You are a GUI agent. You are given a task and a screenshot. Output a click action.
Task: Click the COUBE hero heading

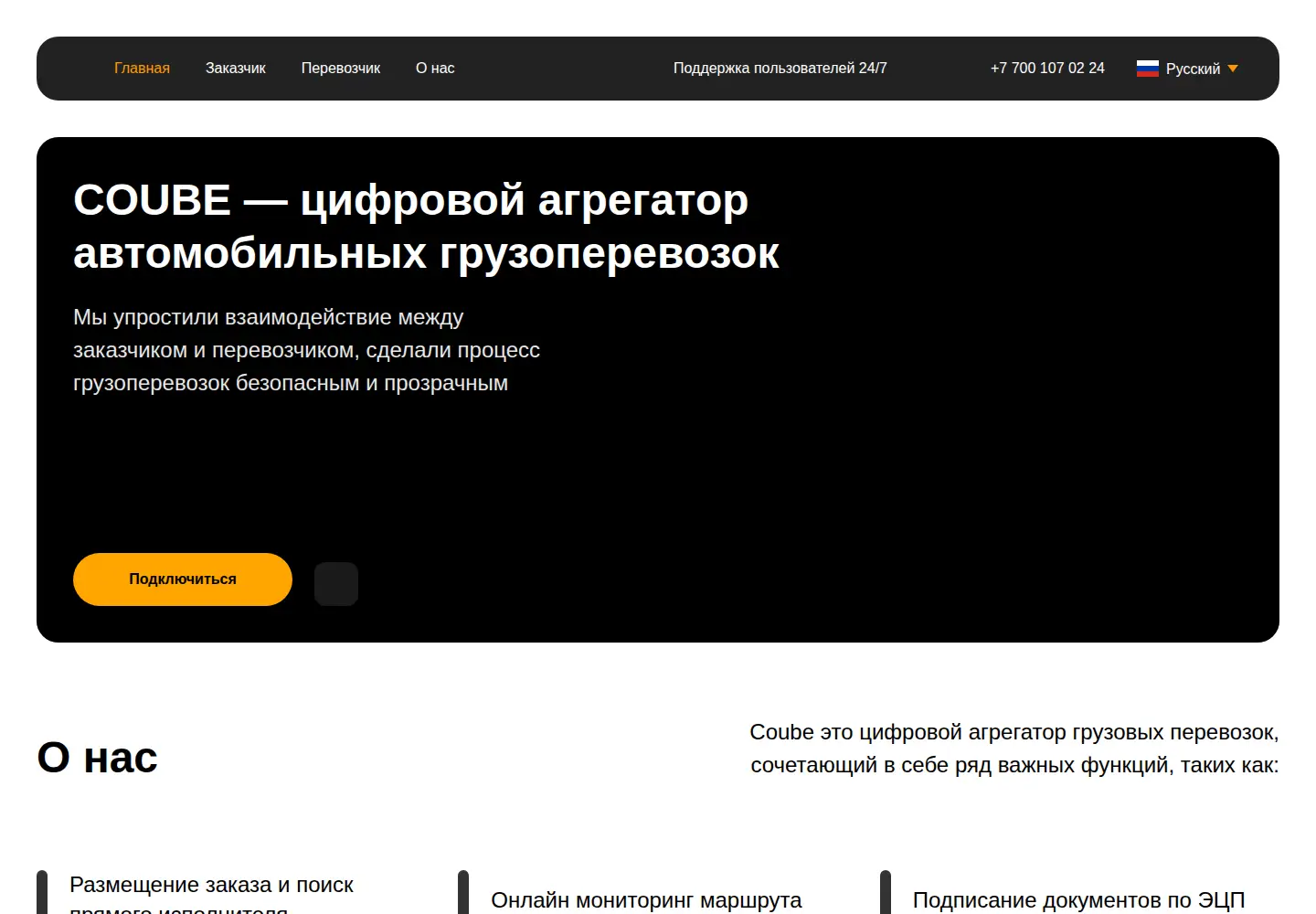[426, 226]
